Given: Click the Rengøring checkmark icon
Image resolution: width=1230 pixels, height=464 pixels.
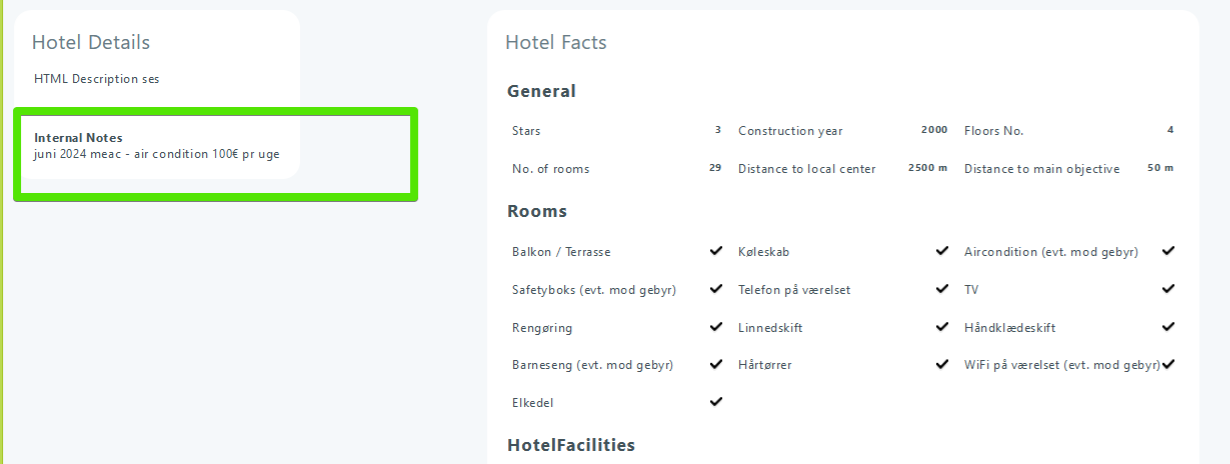Looking at the screenshot, I should point(716,327).
